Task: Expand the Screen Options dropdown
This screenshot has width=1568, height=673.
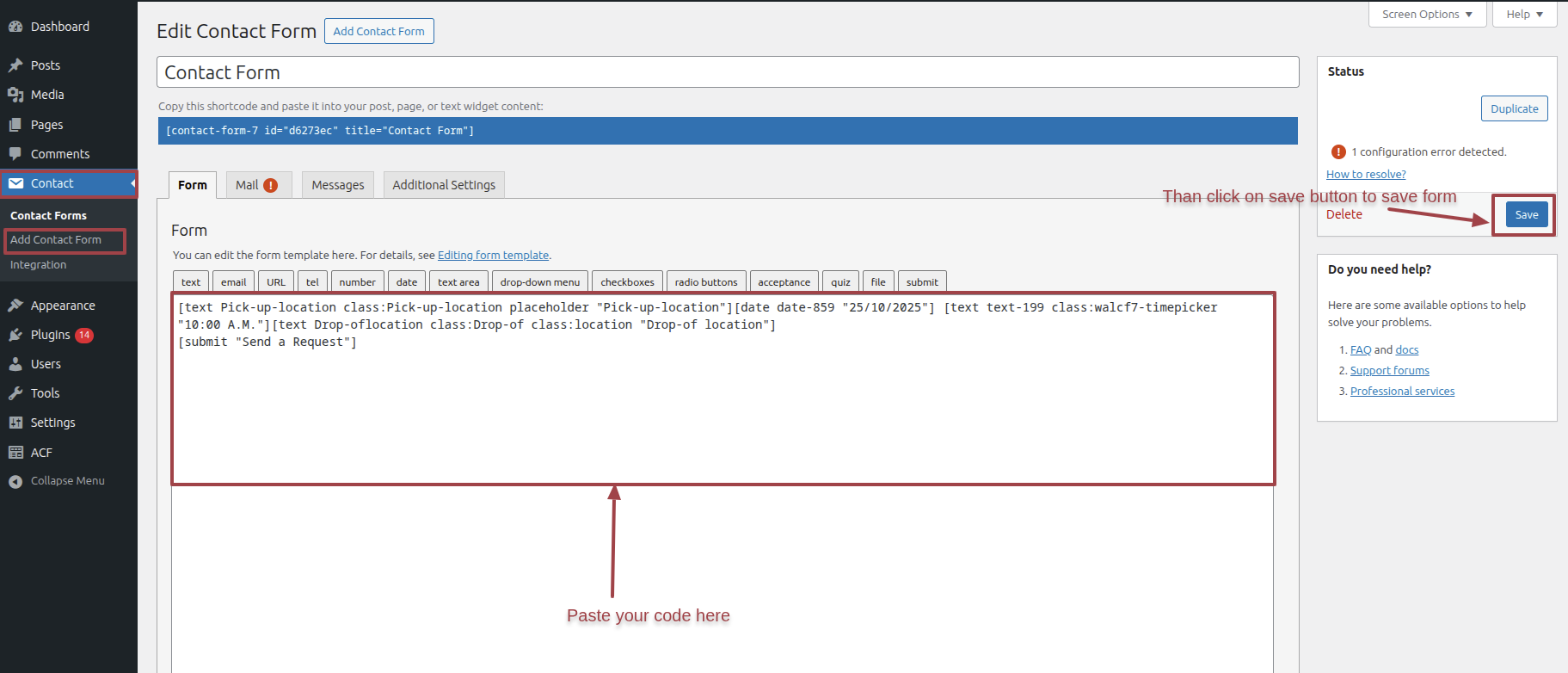Action: 1427,15
